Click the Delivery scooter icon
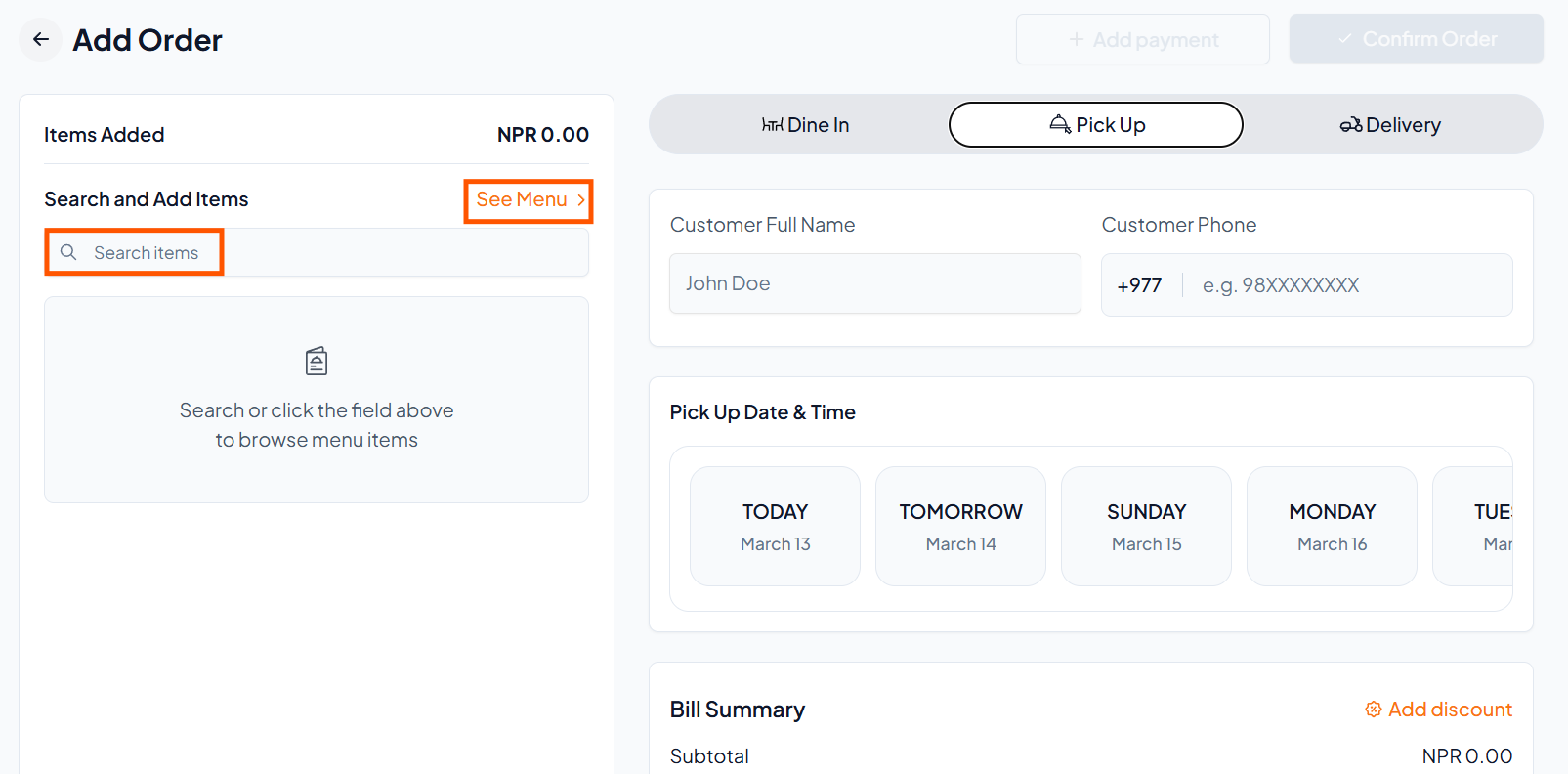Image resolution: width=1568 pixels, height=774 pixels. pos(1350,125)
